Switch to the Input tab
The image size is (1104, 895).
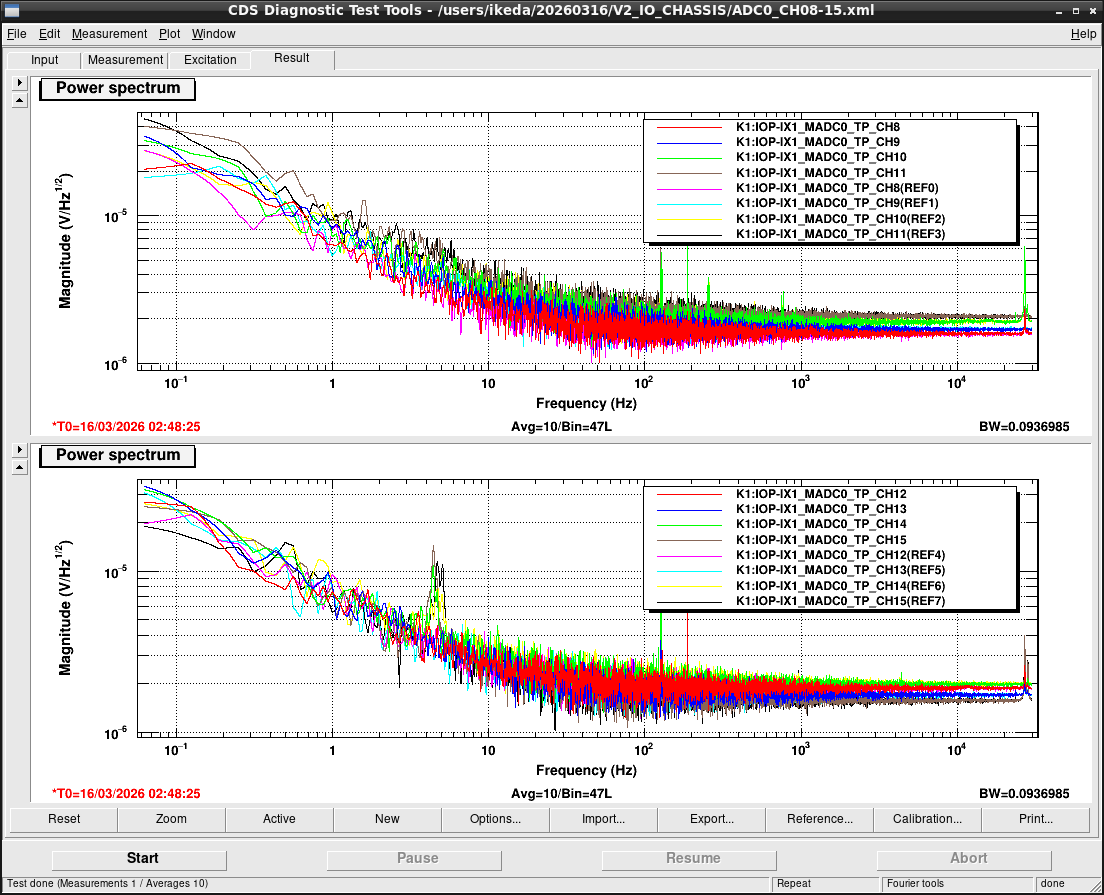point(44,60)
